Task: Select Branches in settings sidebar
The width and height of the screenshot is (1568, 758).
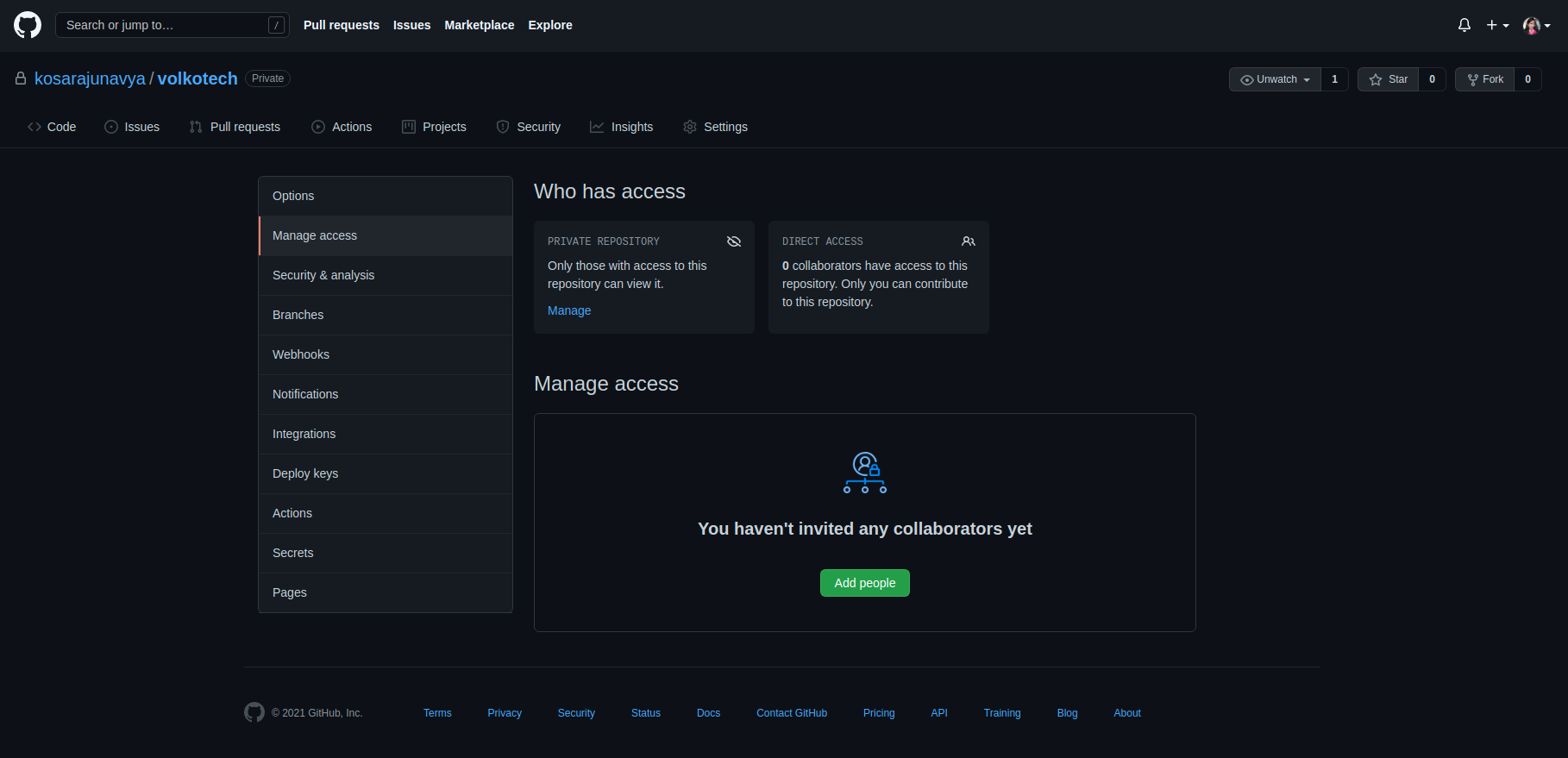Action: pyautogui.click(x=298, y=315)
